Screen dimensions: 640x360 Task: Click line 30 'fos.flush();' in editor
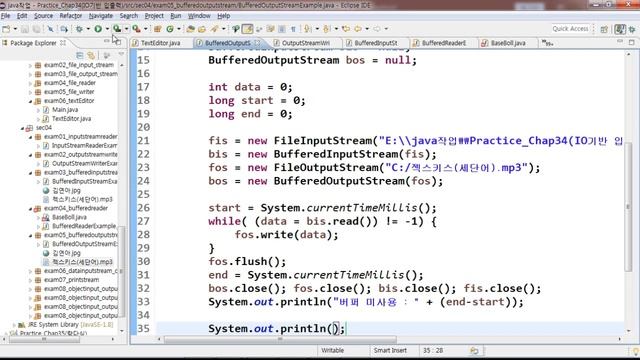(247, 261)
